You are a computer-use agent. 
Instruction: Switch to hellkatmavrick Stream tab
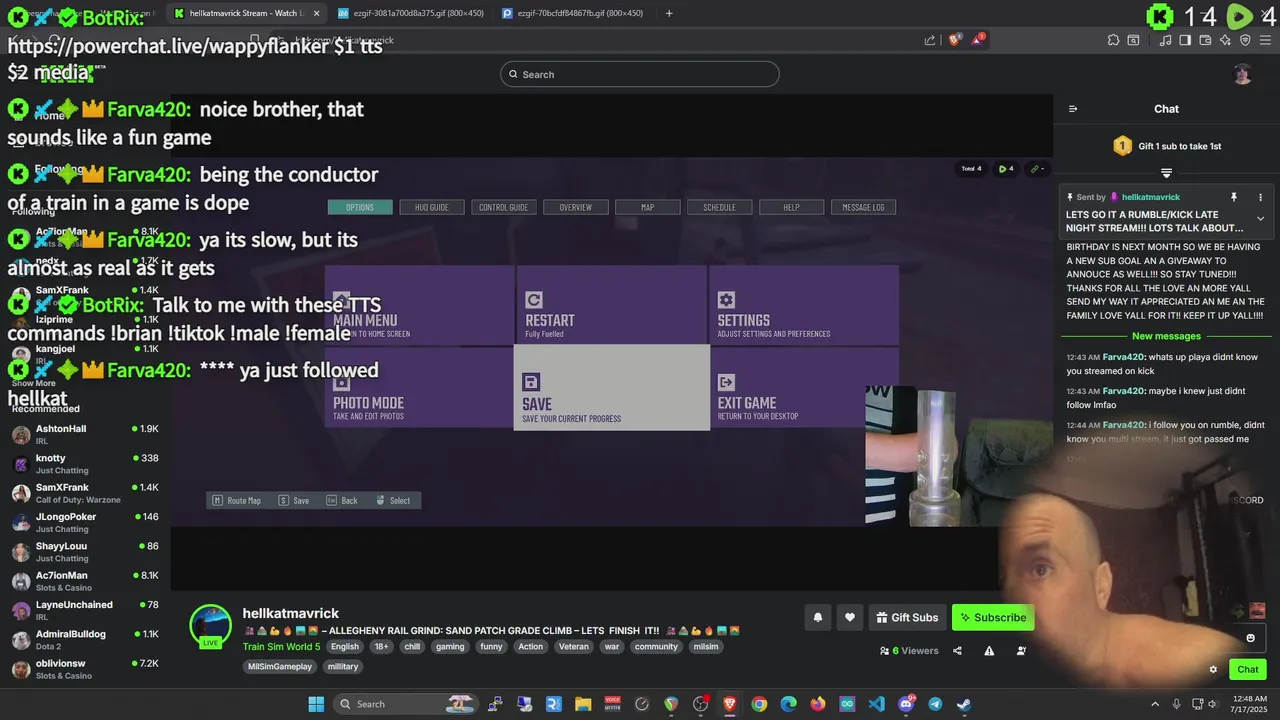click(245, 13)
